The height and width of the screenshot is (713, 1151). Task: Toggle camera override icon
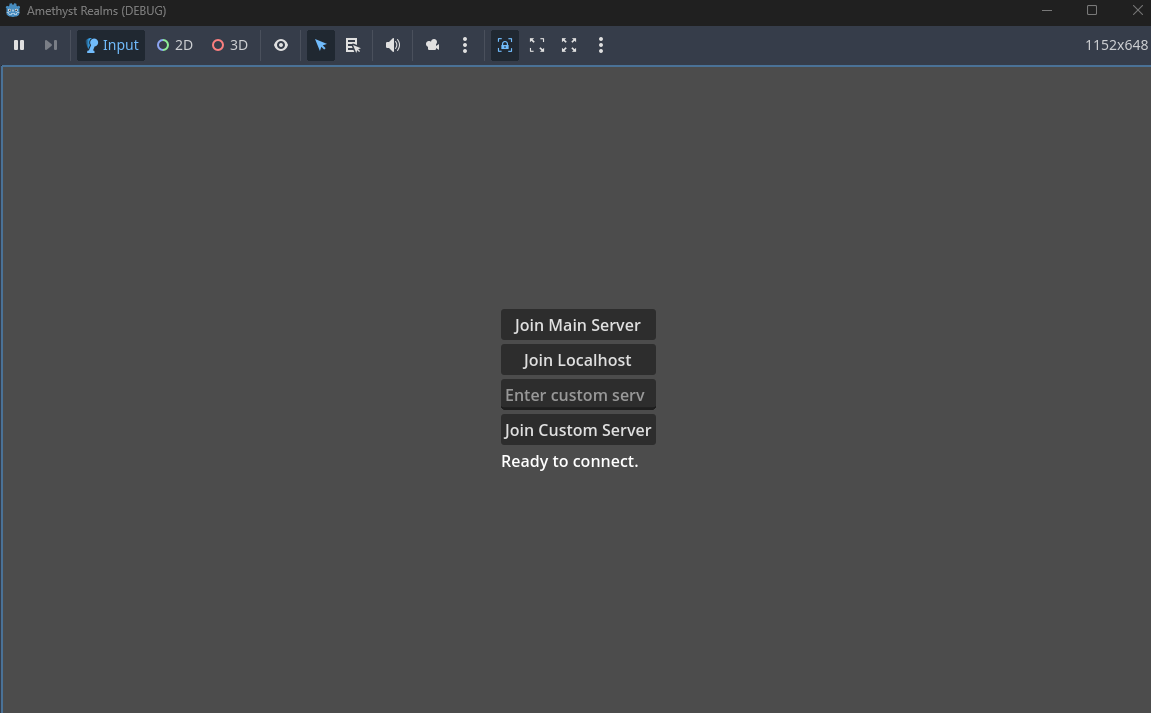(432, 46)
